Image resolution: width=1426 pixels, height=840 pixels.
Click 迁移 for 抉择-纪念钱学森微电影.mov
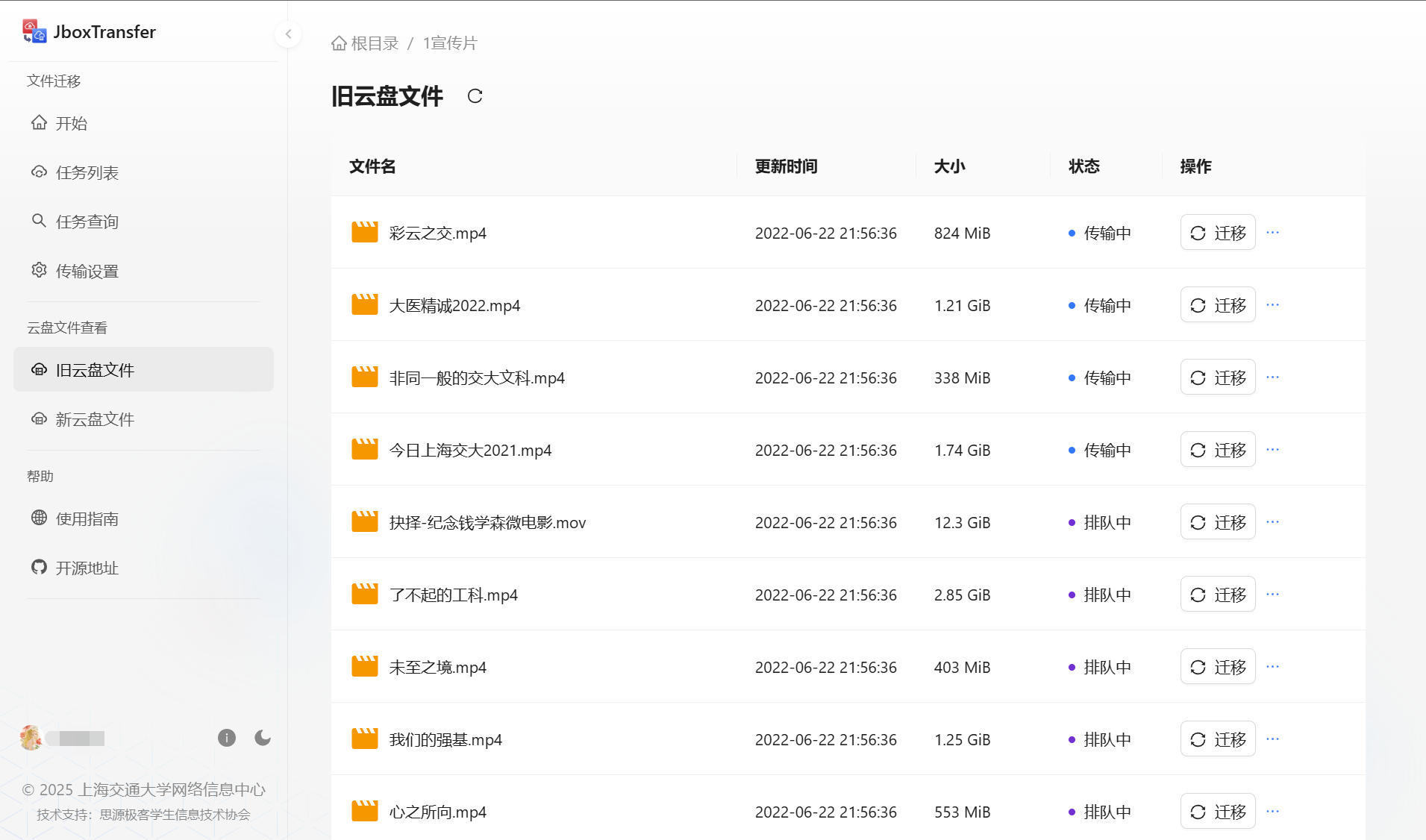click(1218, 522)
